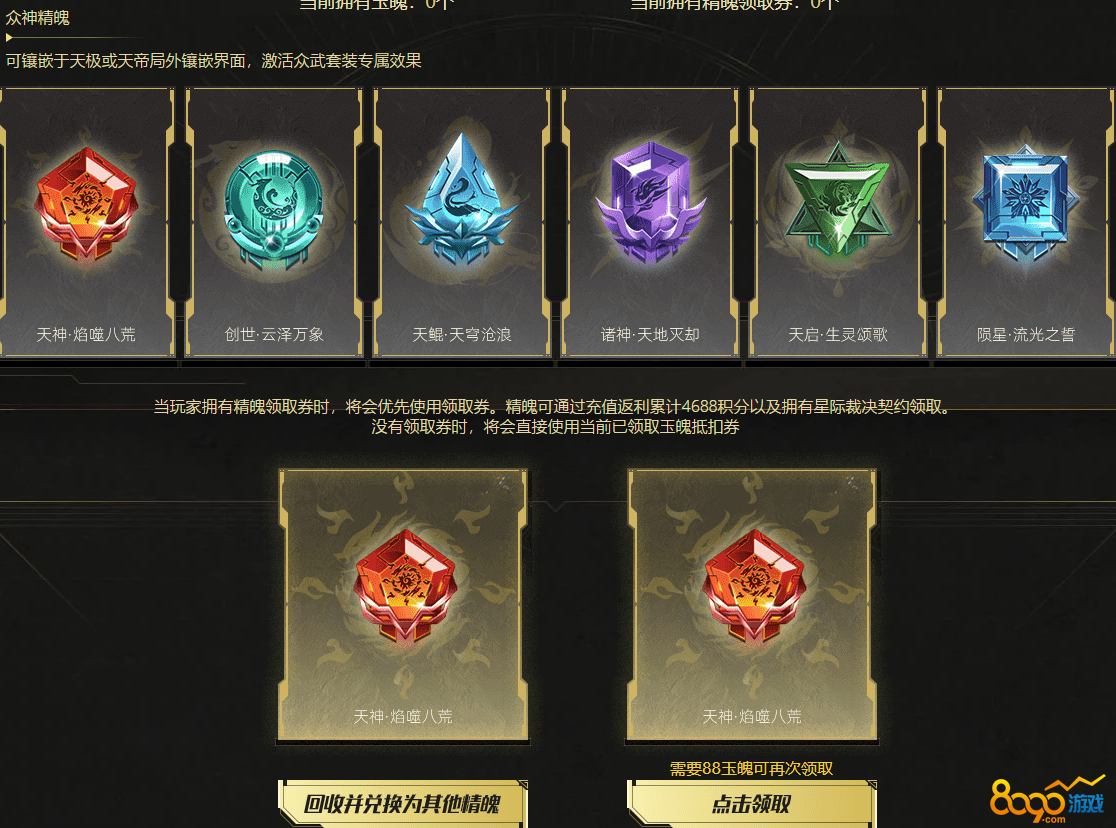Click the 点击领取 button

[752, 804]
